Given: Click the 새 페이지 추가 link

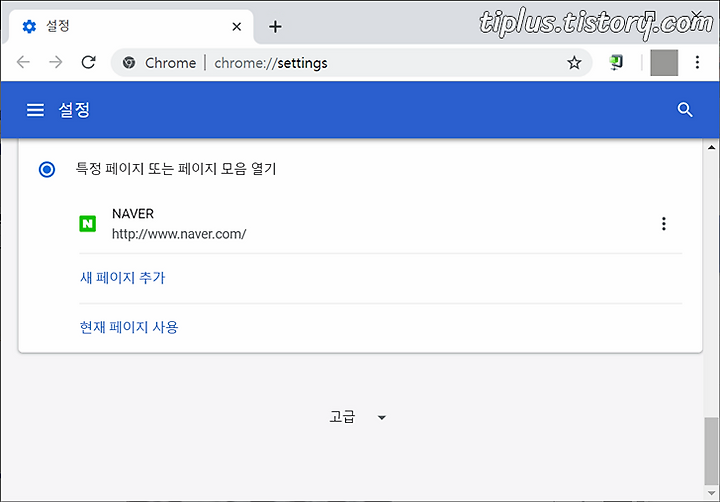Looking at the screenshot, I should tap(122, 277).
